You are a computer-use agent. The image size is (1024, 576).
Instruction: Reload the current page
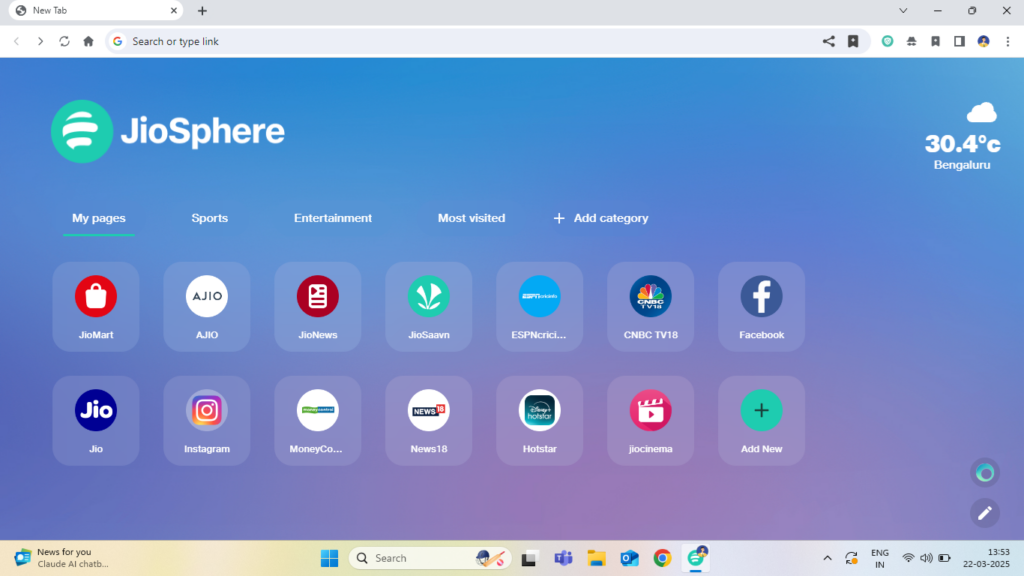point(64,41)
